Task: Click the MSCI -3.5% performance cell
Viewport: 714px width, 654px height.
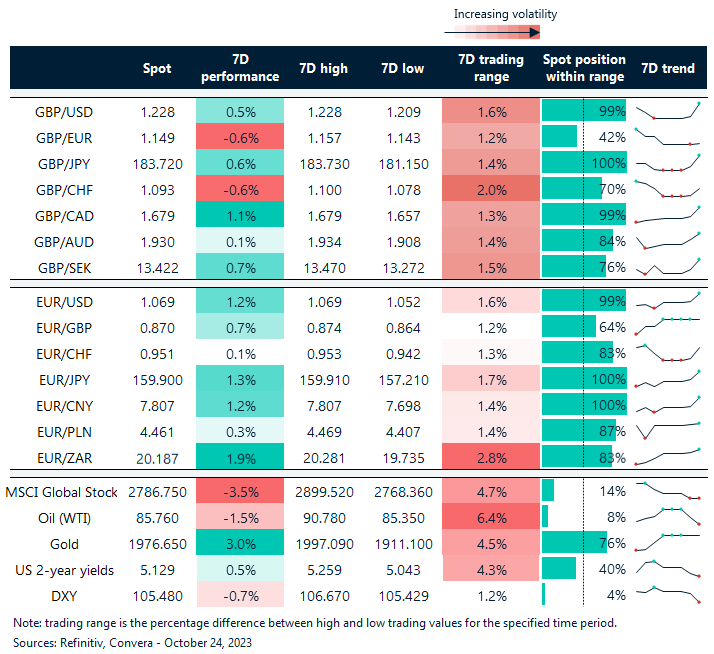Action: 240,491
